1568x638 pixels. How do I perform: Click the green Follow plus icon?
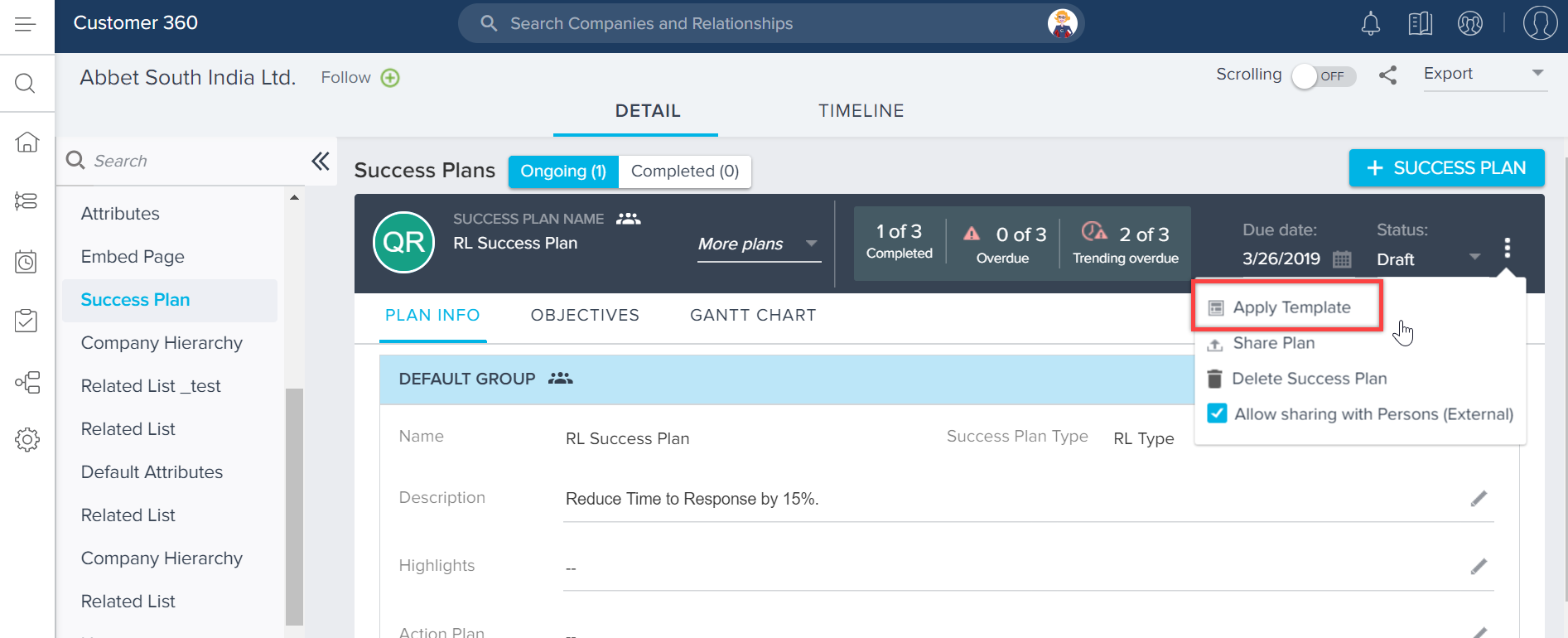pos(390,78)
